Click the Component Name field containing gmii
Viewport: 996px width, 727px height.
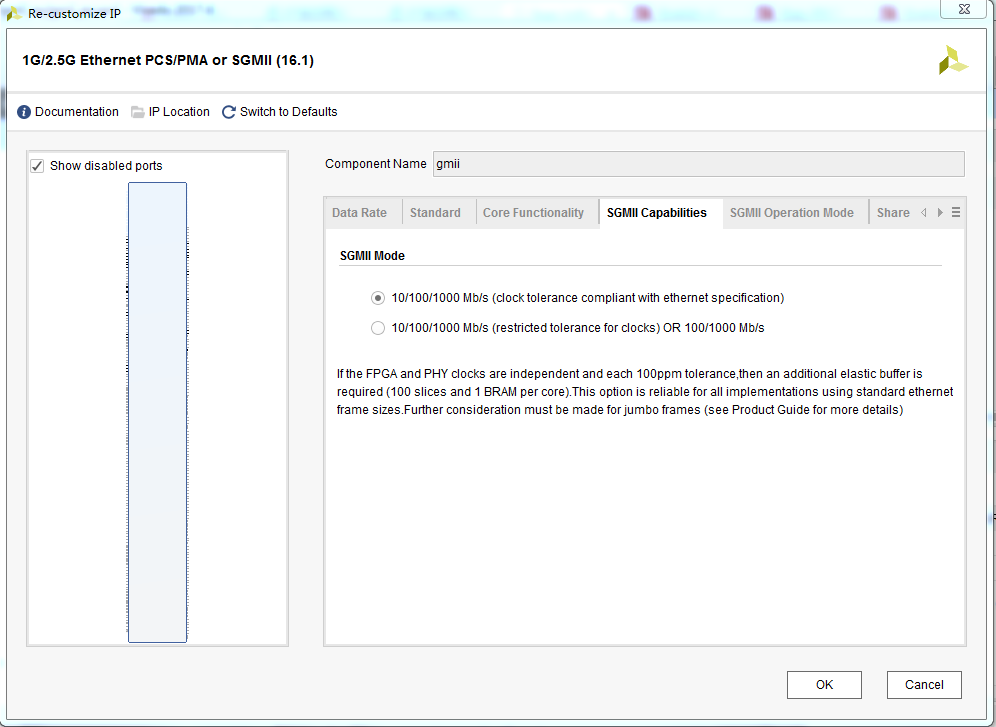[699, 164]
